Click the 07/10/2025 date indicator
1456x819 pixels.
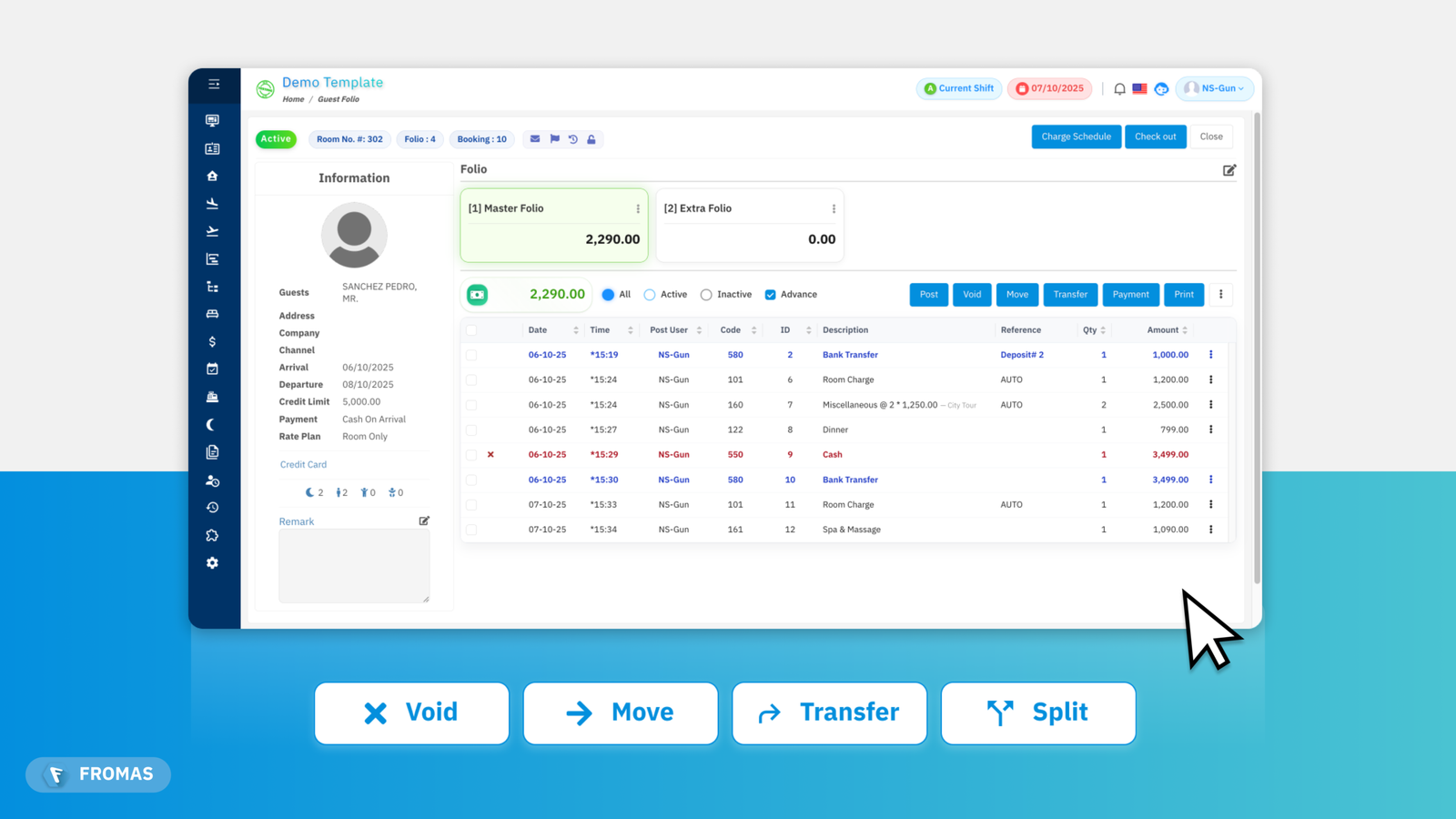point(1049,88)
